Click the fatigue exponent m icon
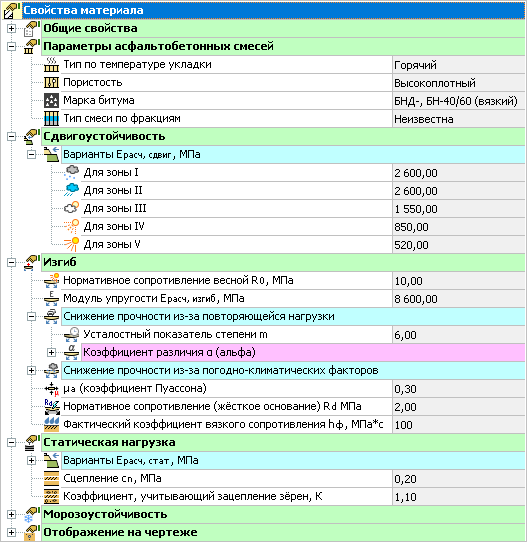Viewport: 527px width, 542px height. tap(72, 334)
